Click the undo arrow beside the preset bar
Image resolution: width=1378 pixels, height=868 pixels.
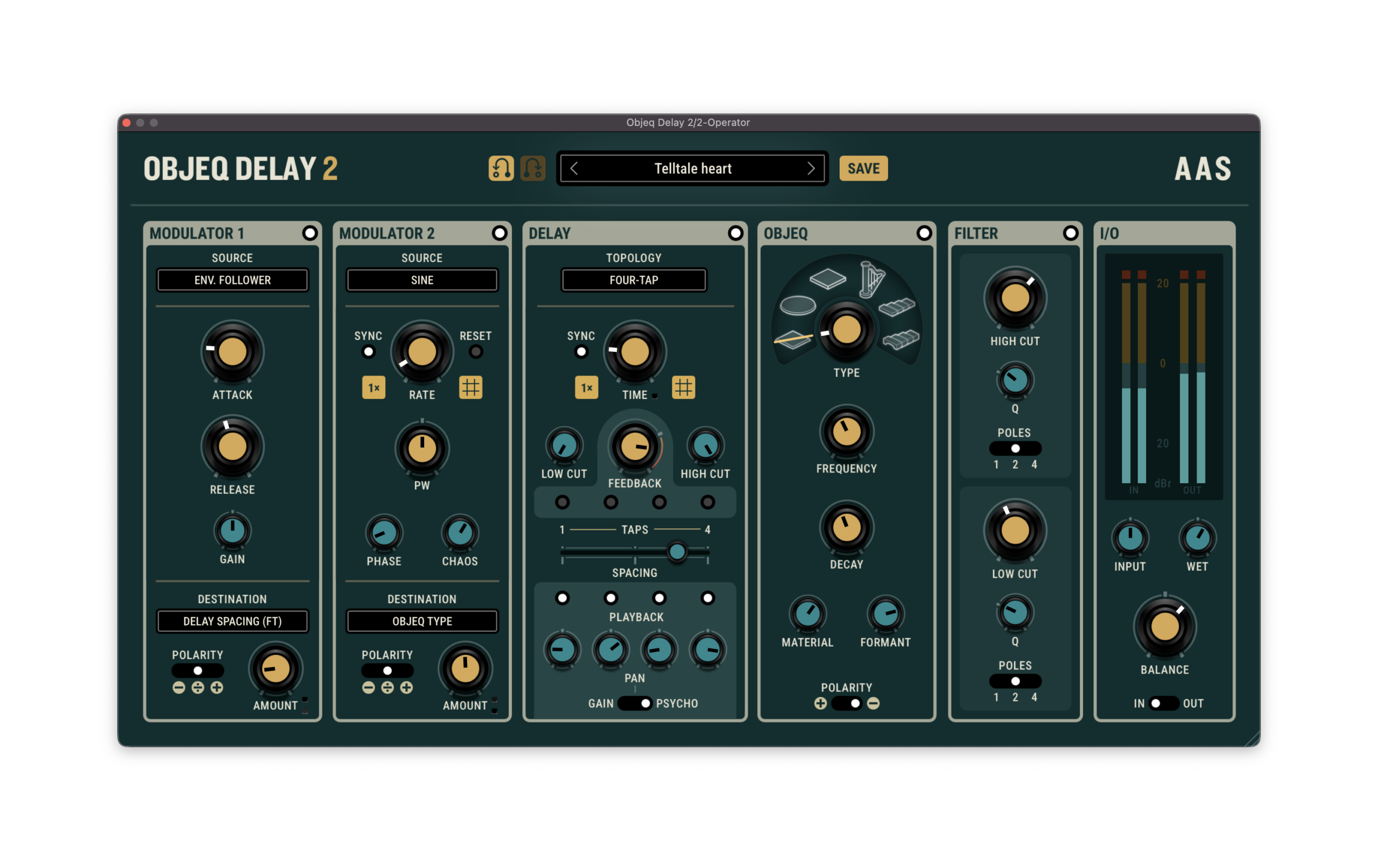(x=501, y=168)
